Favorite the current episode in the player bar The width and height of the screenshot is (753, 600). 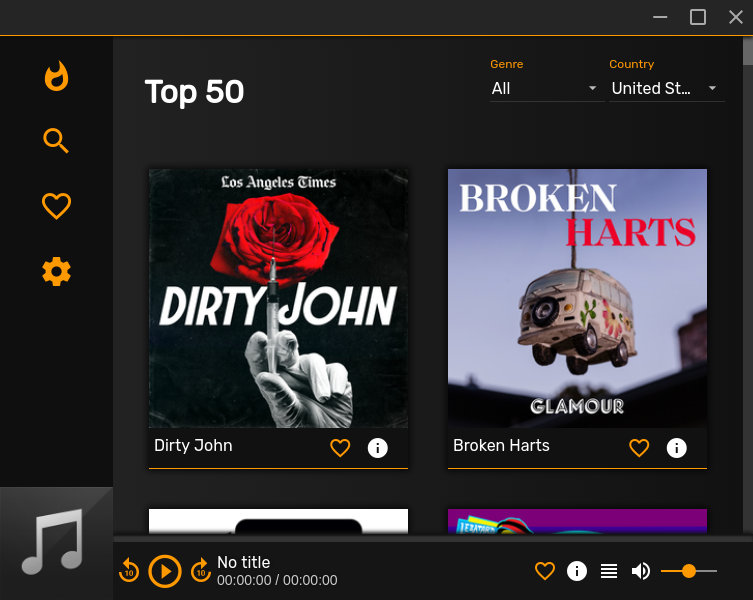click(545, 571)
